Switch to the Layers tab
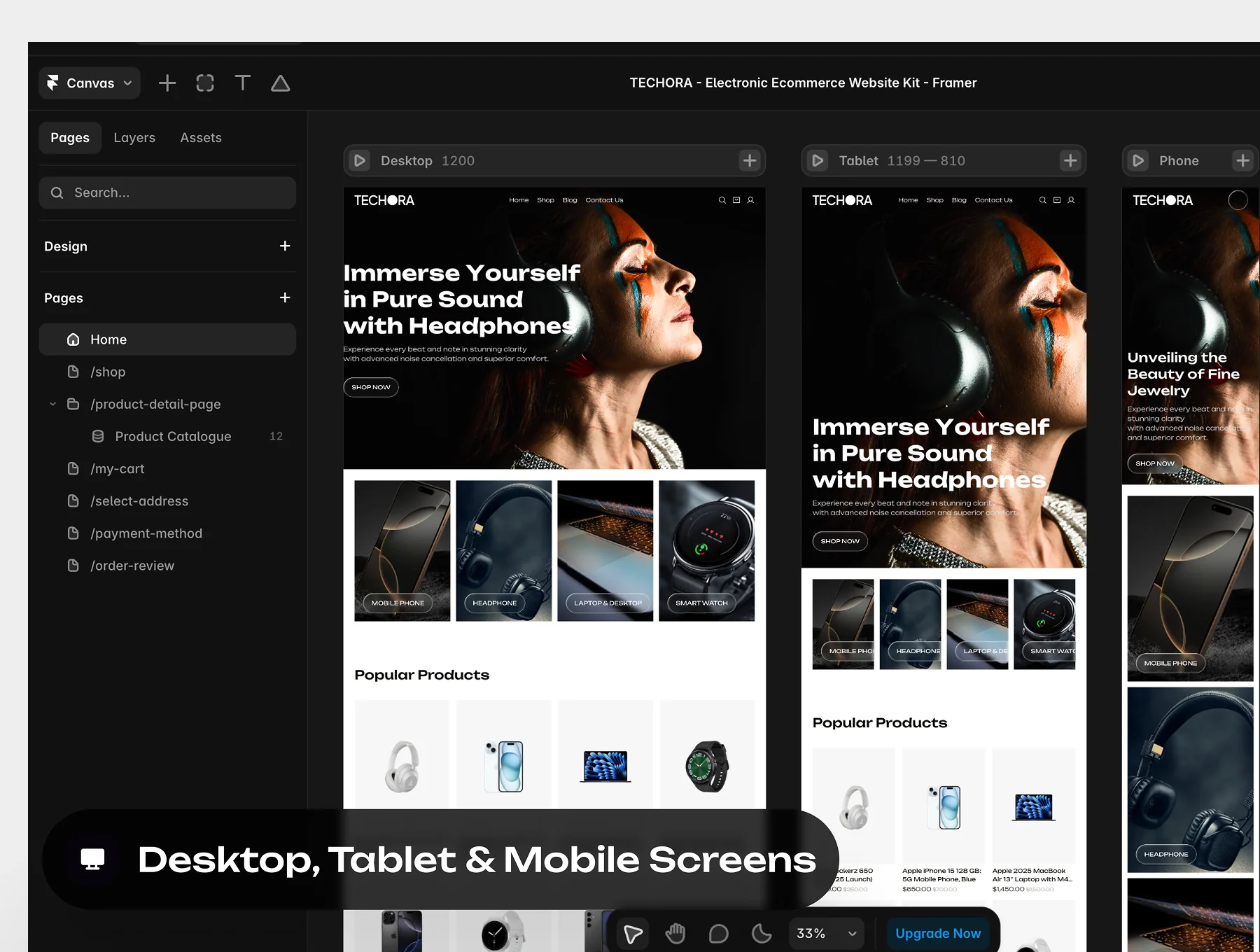1260x952 pixels. tap(134, 138)
